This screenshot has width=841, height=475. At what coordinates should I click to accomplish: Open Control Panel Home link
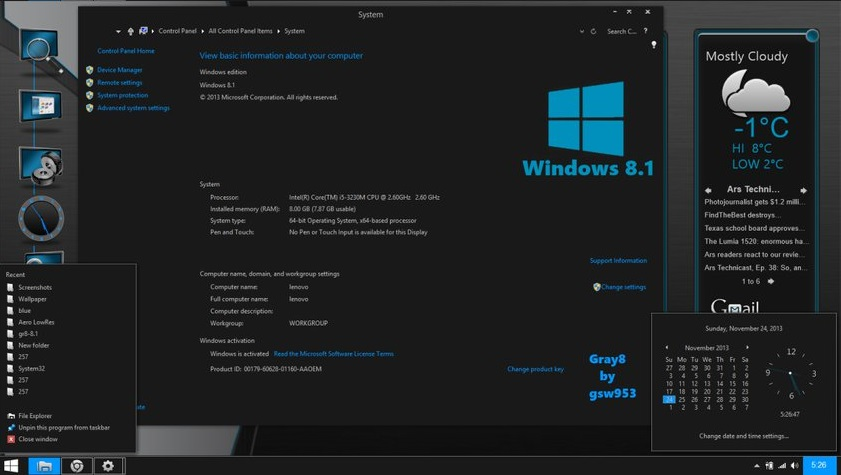pyautogui.click(x=126, y=51)
